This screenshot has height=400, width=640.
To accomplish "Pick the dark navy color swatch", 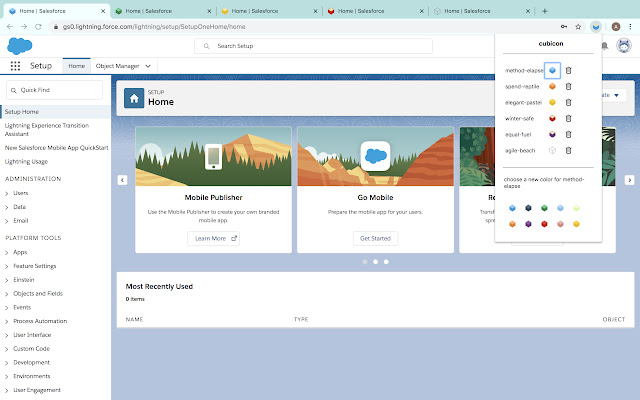I will tap(528, 208).
